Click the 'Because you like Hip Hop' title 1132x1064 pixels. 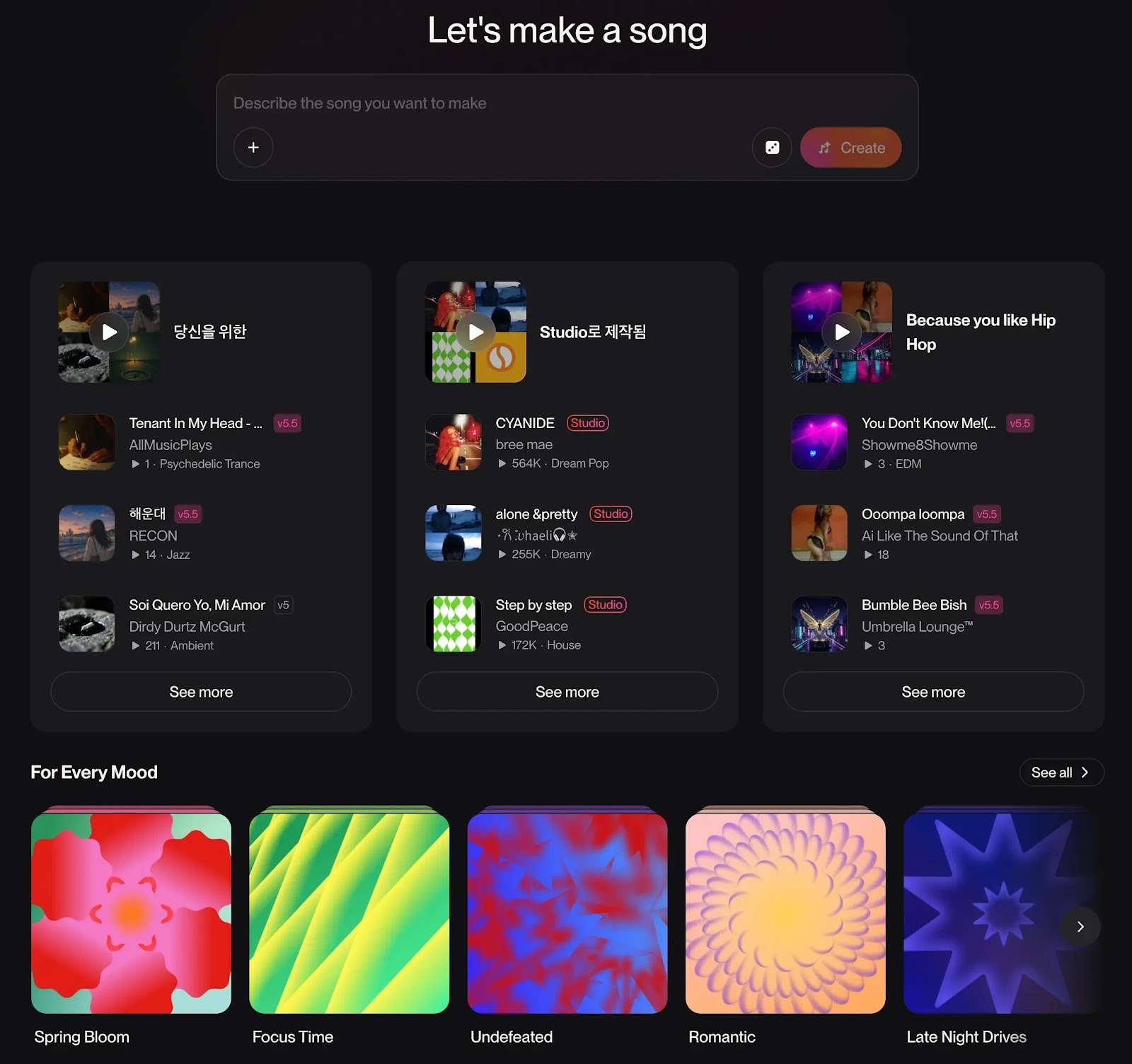981,332
